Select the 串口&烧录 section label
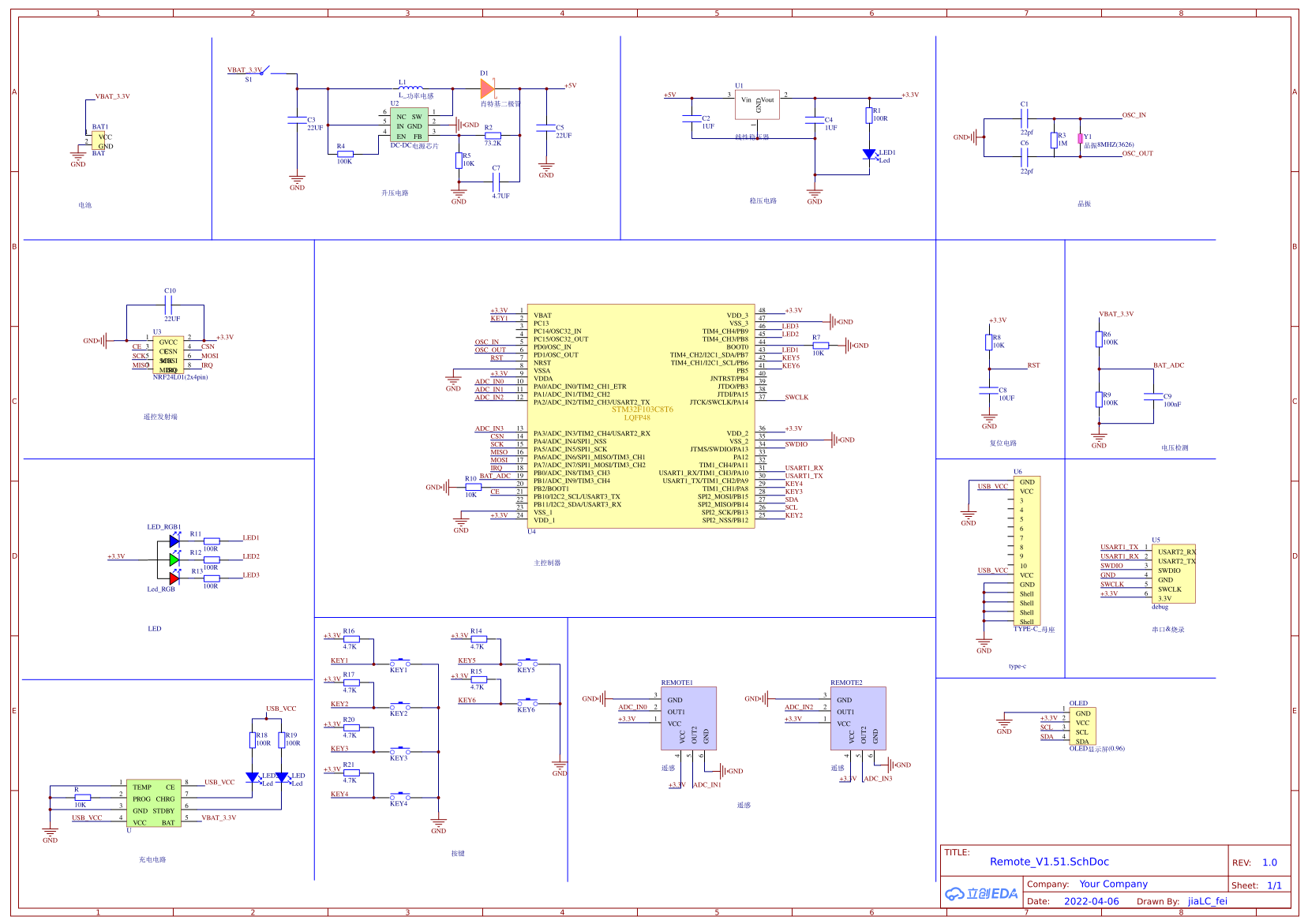This screenshot has height=924, width=1308. tap(1168, 630)
